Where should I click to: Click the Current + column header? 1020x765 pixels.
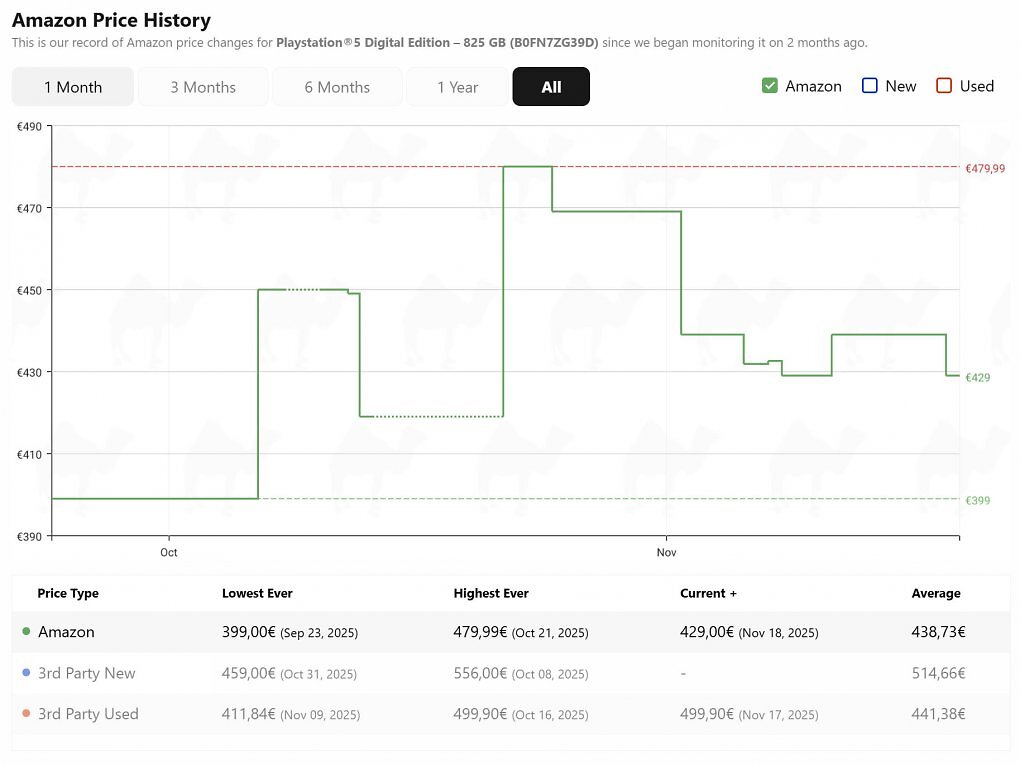pyautogui.click(x=708, y=593)
